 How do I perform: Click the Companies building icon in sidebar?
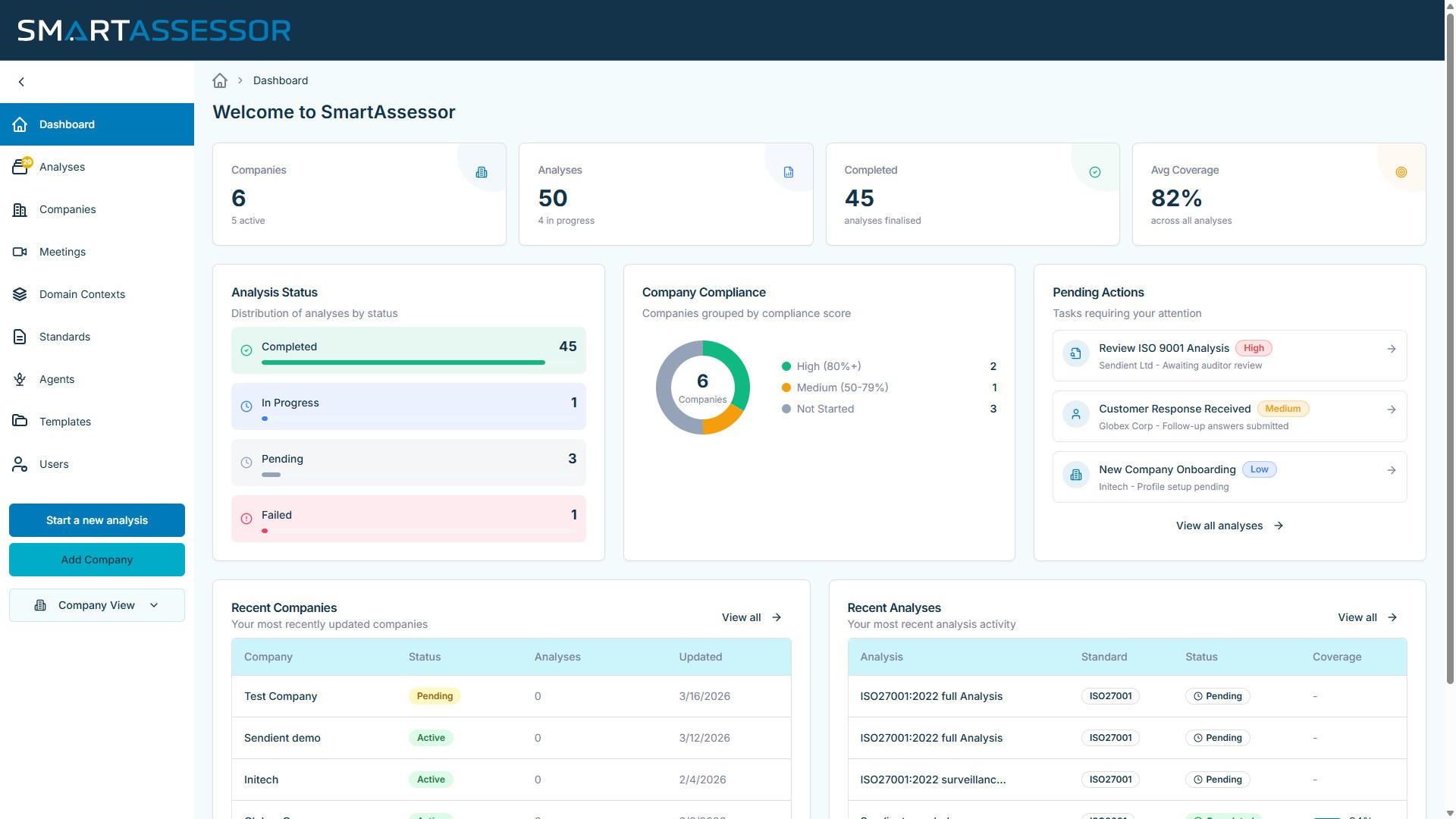pos(20,209)
